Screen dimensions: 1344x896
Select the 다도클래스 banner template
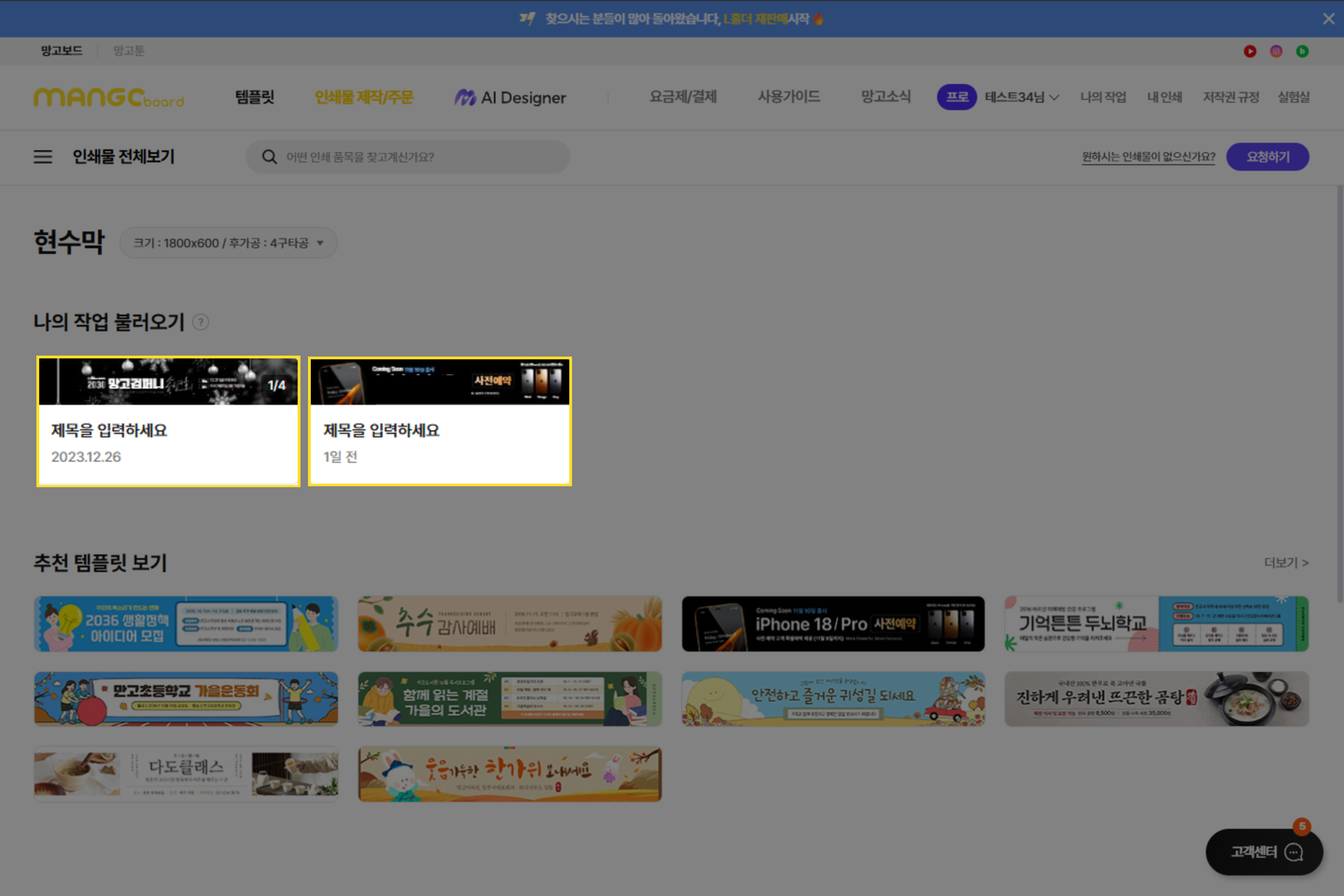click(186, 775)
